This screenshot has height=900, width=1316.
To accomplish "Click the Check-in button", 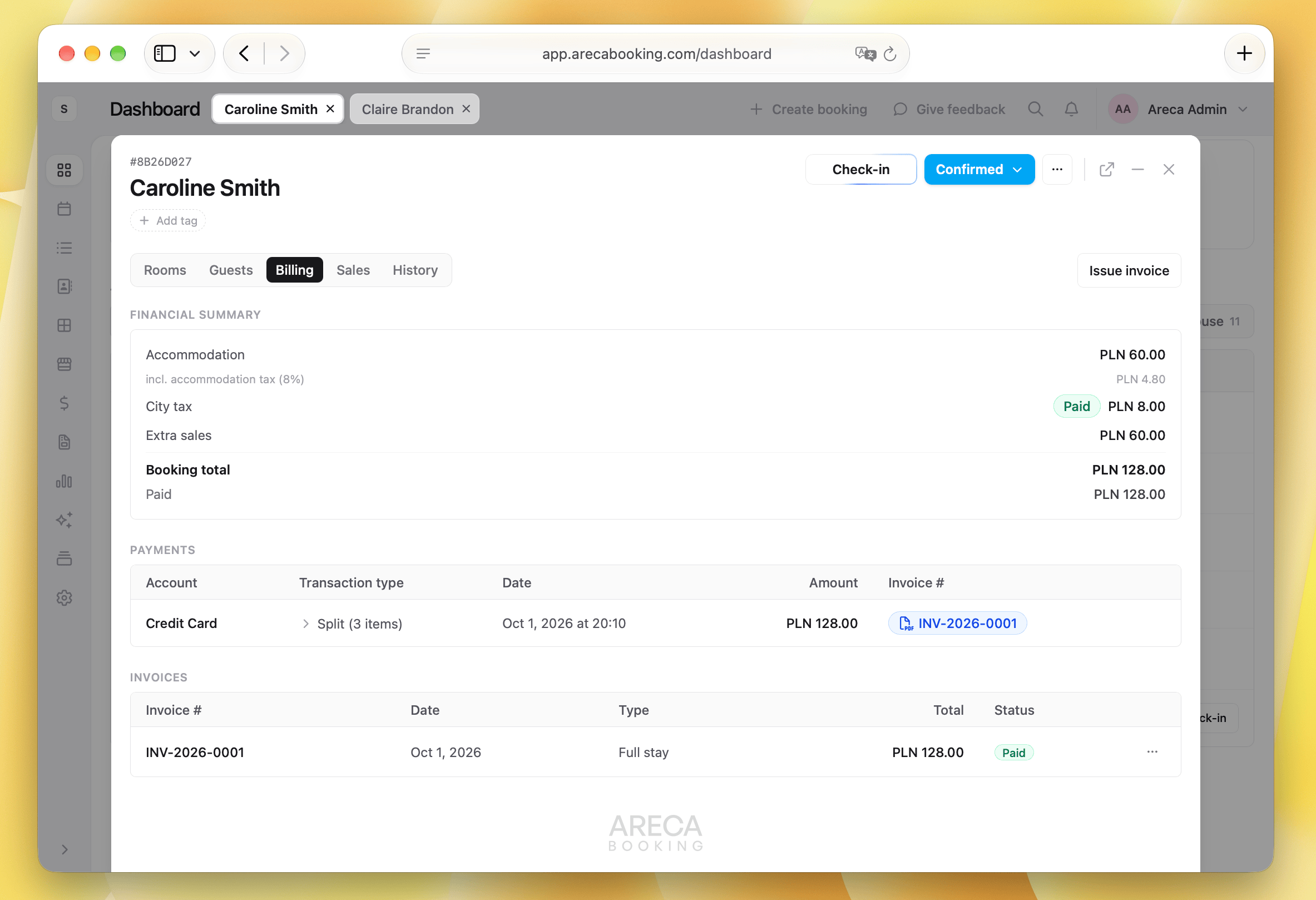I will pyautogui.click(x=860, y=169).
